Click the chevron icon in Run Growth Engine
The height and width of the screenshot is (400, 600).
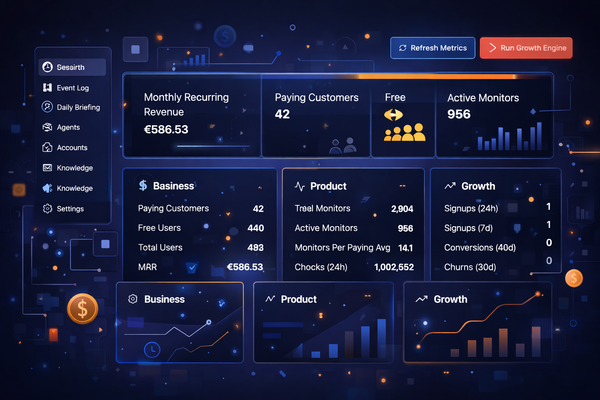click(492, 47)
